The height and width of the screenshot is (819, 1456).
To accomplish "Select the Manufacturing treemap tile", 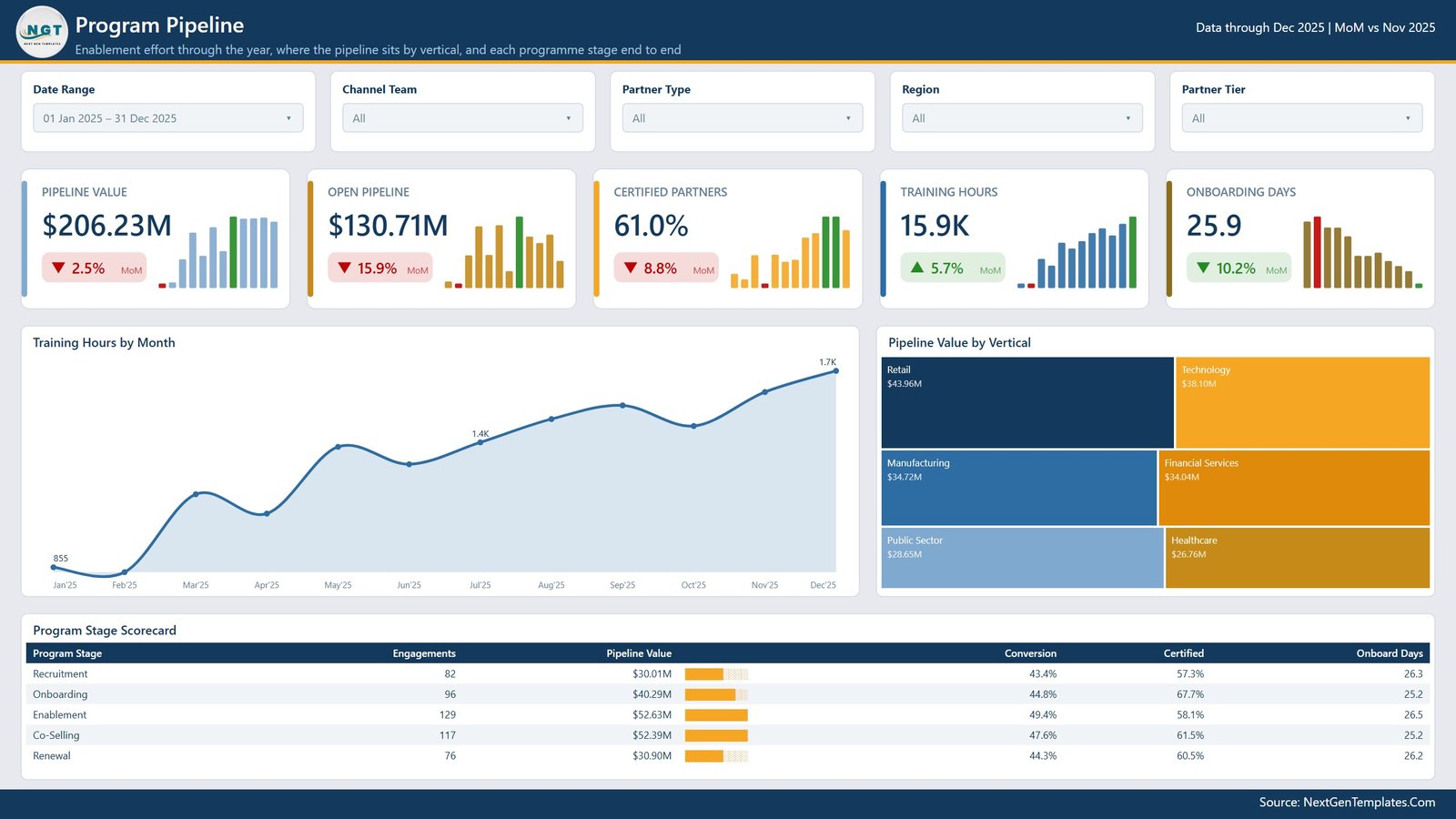I will [x=1019, y=488].
